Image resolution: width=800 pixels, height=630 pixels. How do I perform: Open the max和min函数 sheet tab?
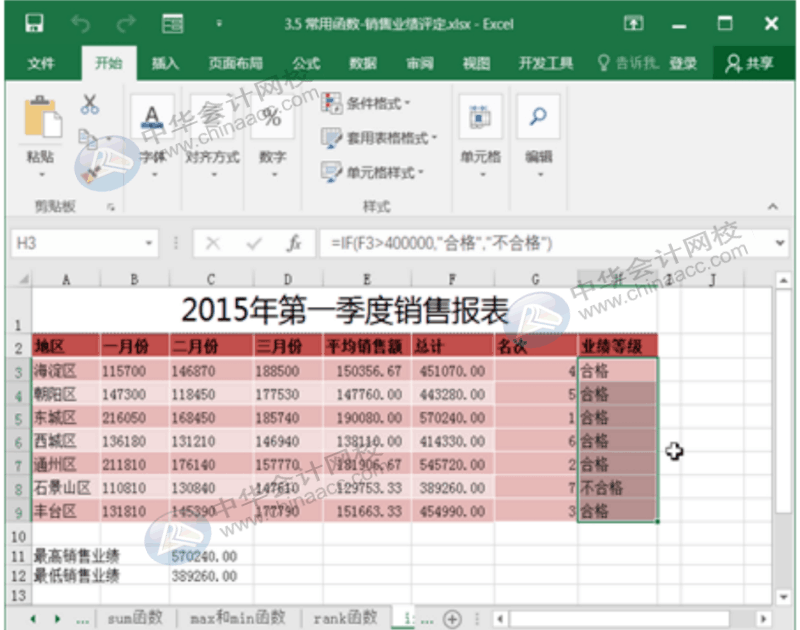(x=238, y=618)
